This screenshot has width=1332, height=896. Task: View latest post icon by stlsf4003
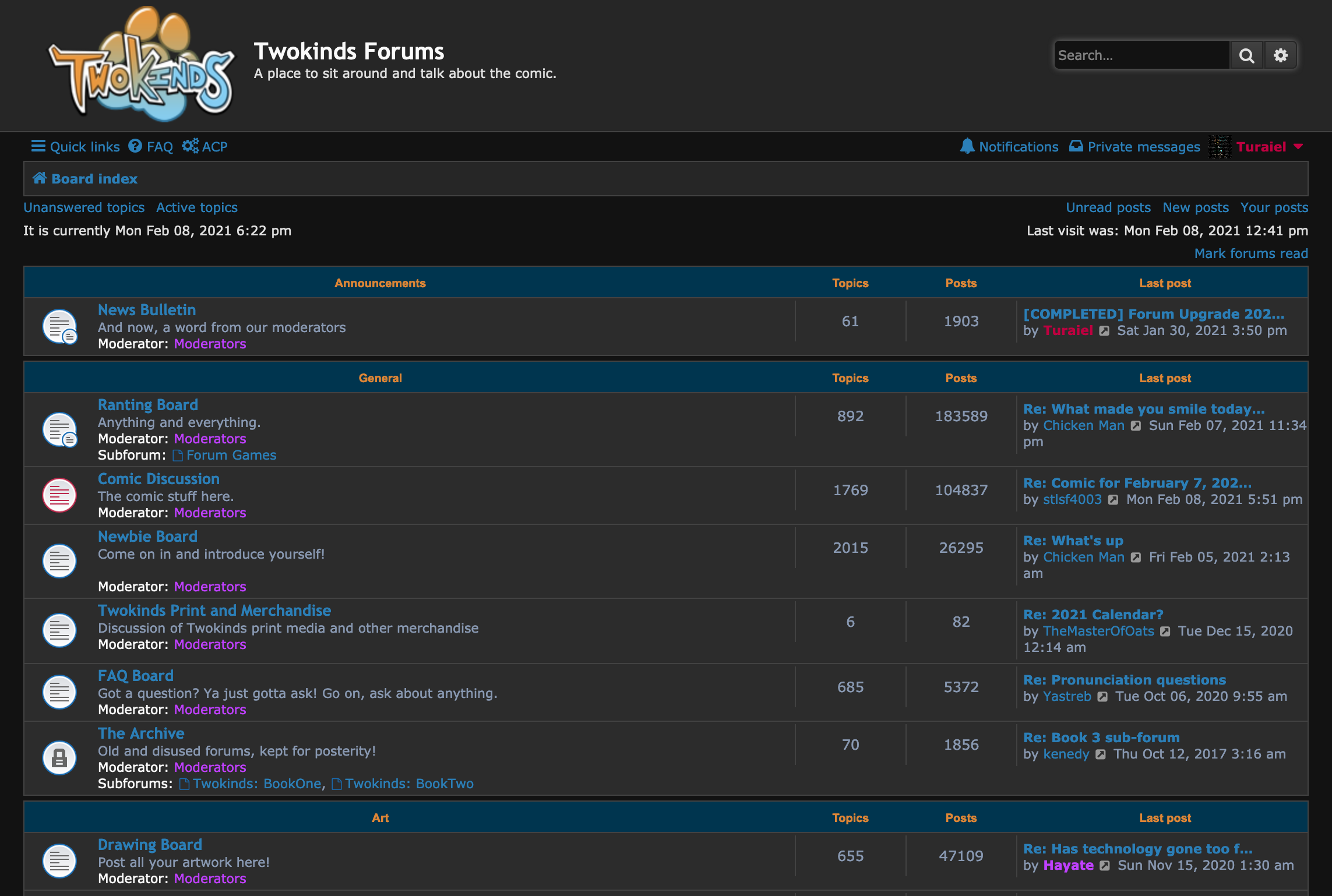point(1113,500)
